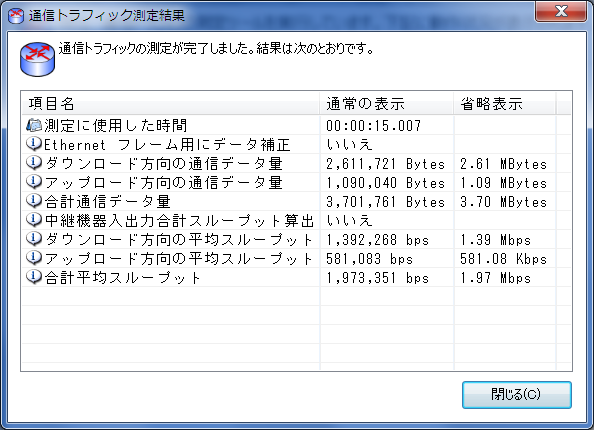Select the 581.08 Kbps upload throughput cell
594x430 pixels.
[x=503, y=259]
